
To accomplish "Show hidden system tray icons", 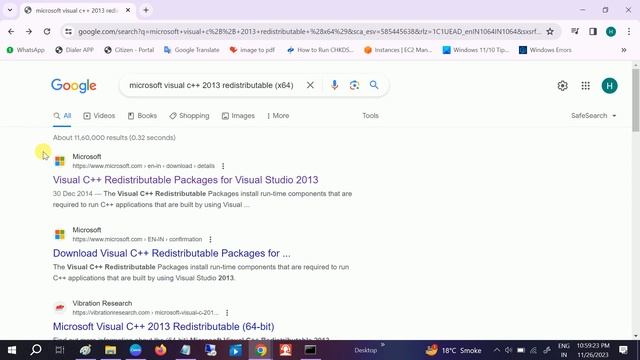I will 496,350.
